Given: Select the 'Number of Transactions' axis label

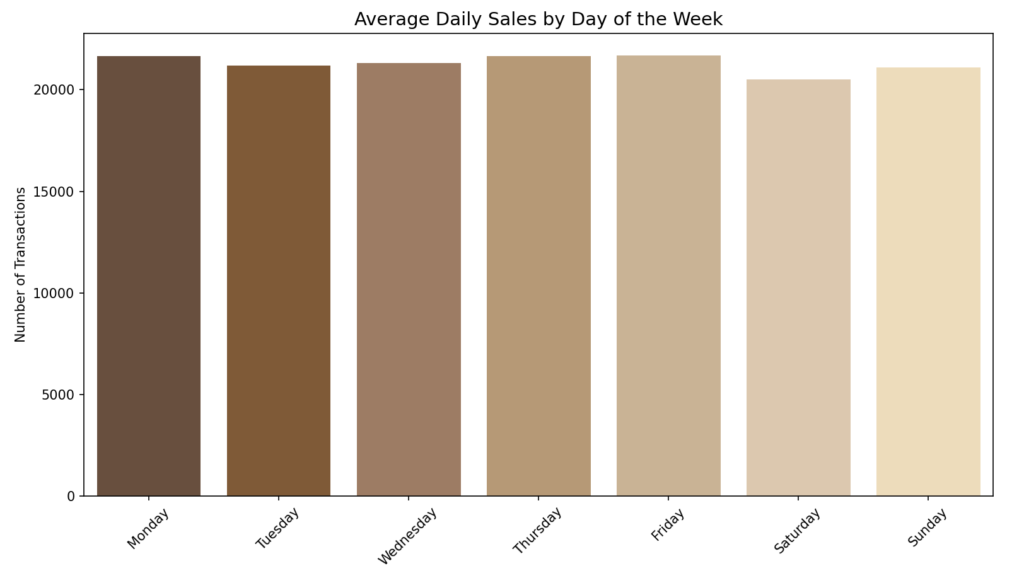Looking at the screenshot, I should tap(20, 264).
